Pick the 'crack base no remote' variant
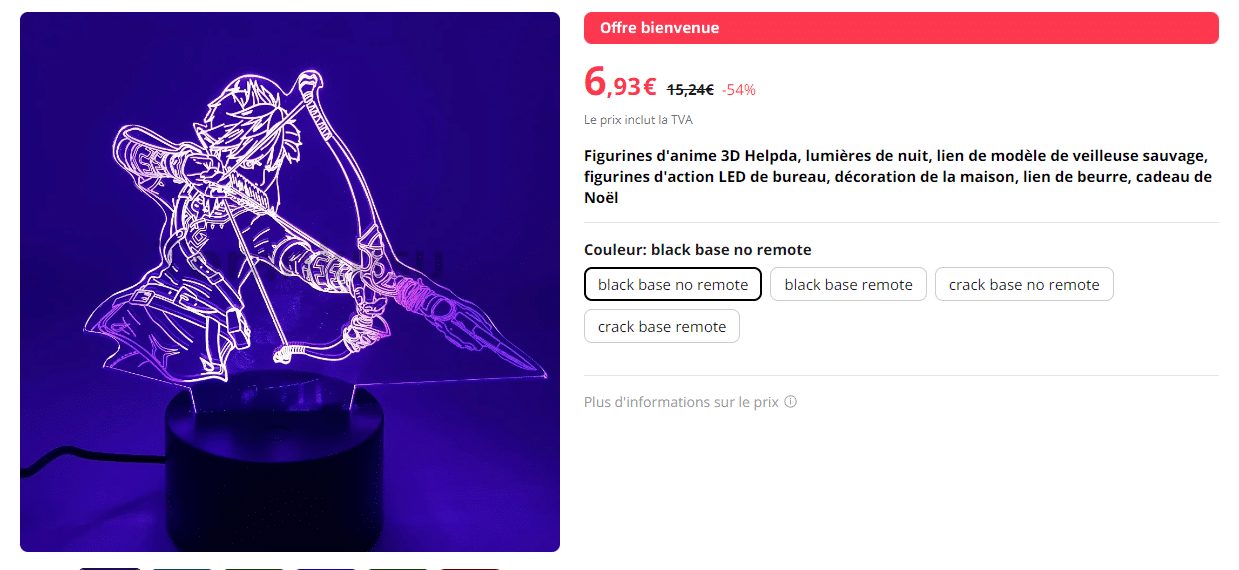The height and width of the screenshot is (570, 1239). pos(1024,284)
